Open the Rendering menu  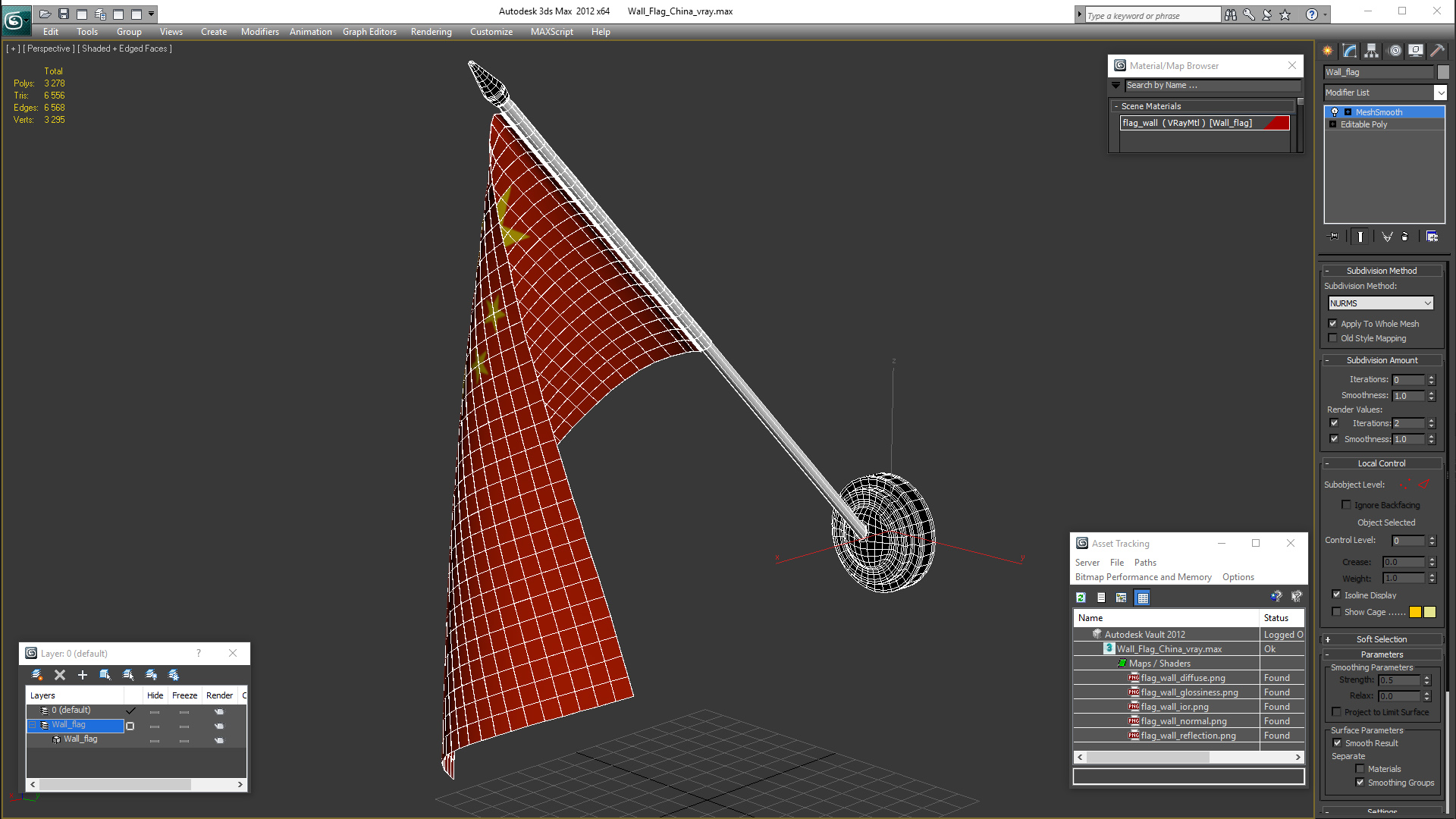(431, 32)
